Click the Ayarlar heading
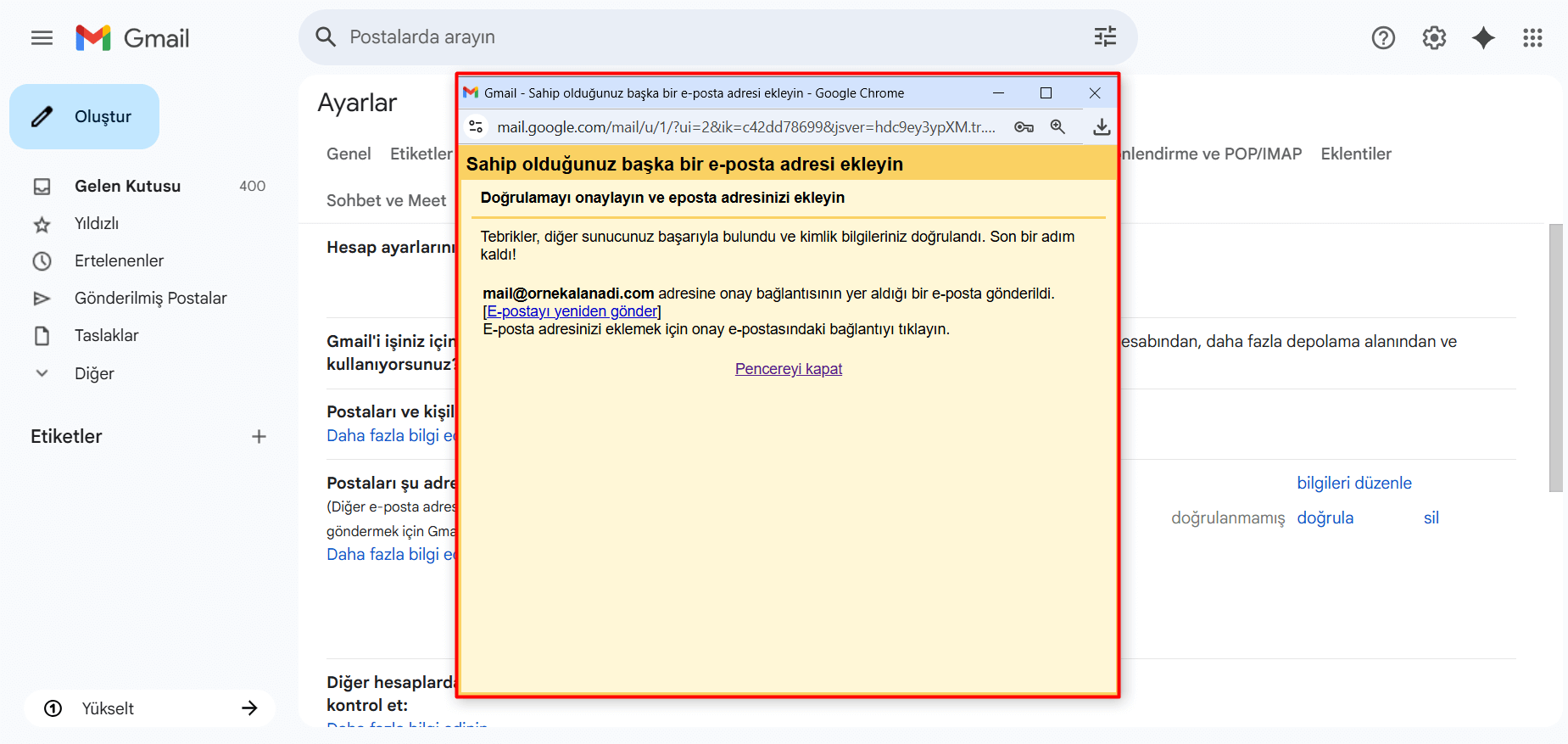This screenshot has width=1568, height=744. 357,103
